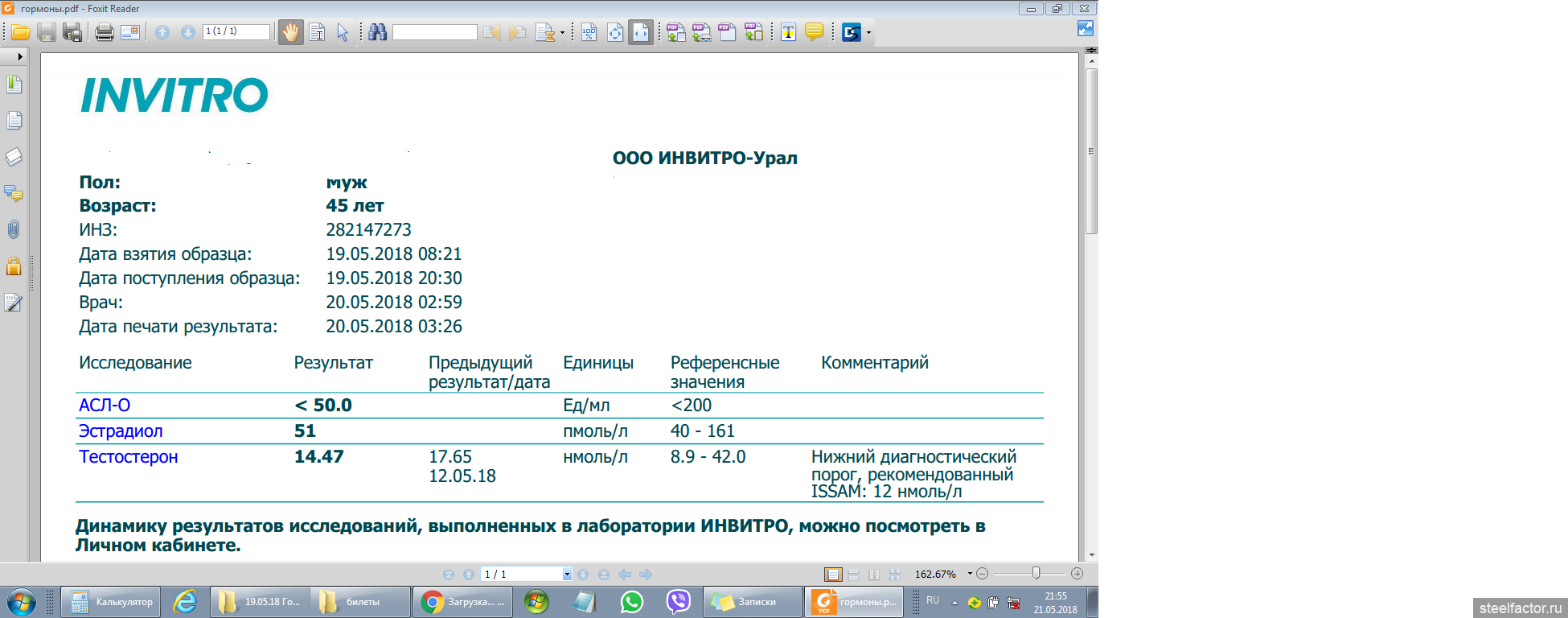Click the zoom in plus button
Screen dimensions: 1568x618
[1077, 574]
